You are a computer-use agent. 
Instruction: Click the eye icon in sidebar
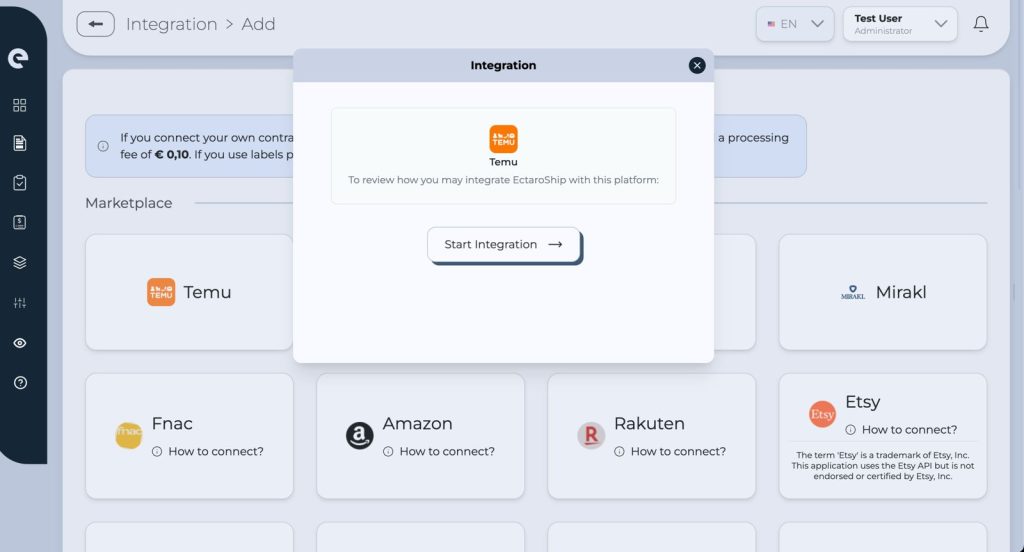tap(20, 343)
